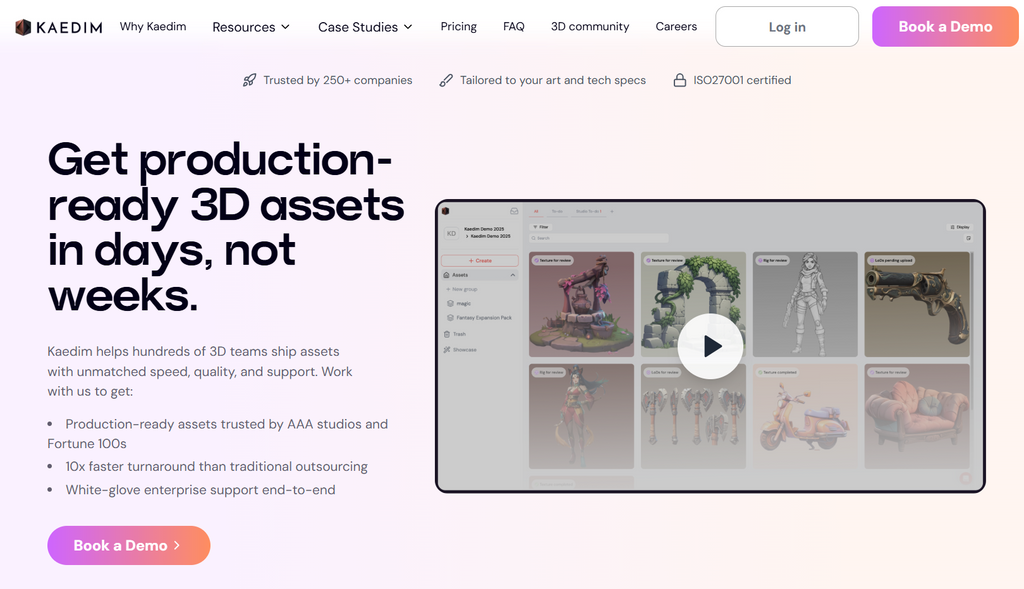Click the inbox icon atop the demo sidebar
The image size is (1024, 589).
click(514, 211)
